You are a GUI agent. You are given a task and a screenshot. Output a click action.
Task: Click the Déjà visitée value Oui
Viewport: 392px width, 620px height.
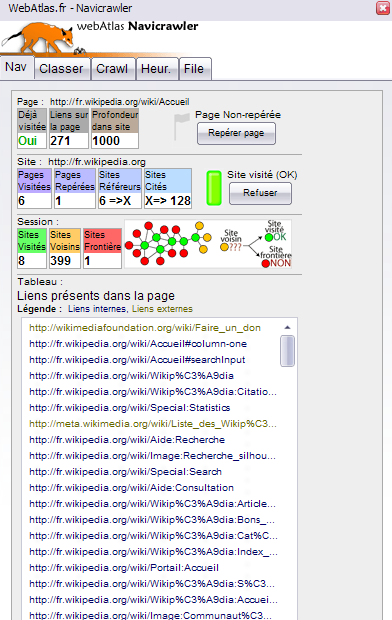[x=28, y=141]
